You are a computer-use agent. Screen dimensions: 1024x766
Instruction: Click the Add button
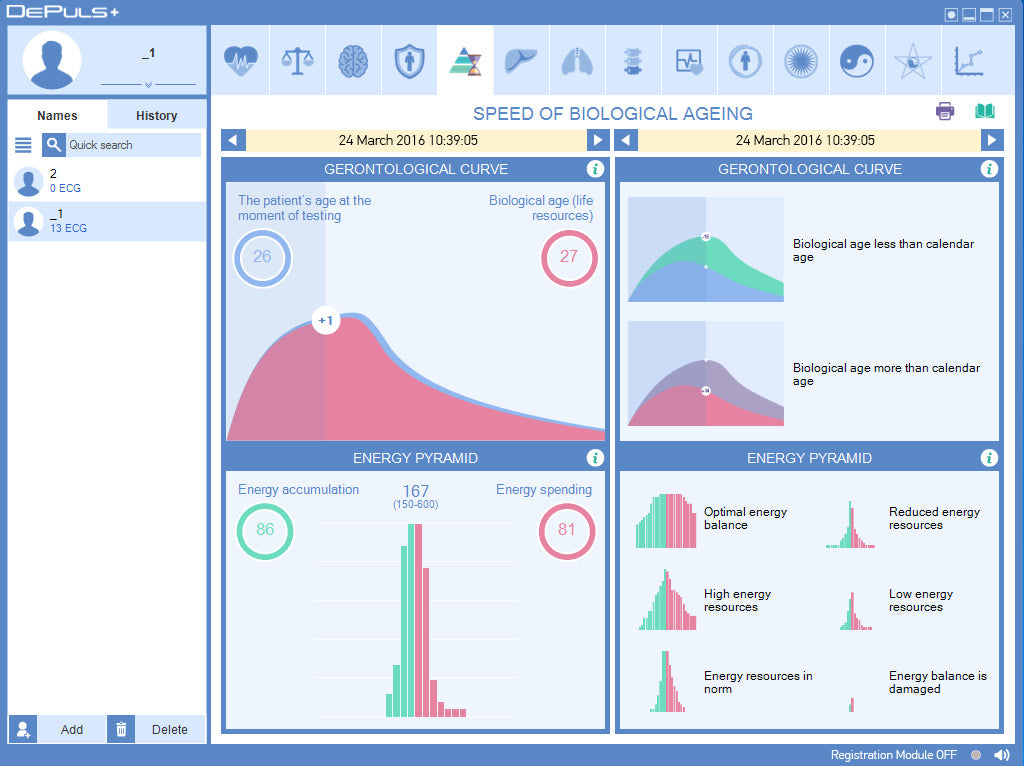click(71, 729)
